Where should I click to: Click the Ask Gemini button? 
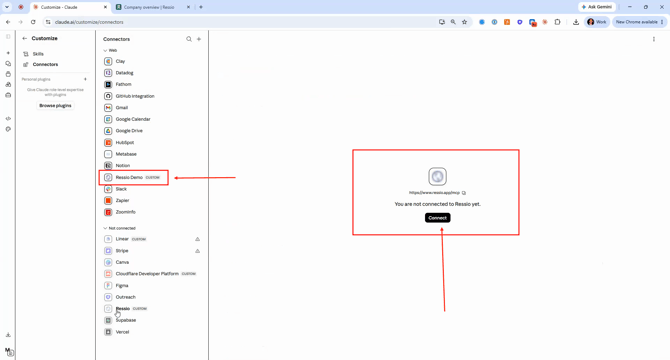[597, 7]
